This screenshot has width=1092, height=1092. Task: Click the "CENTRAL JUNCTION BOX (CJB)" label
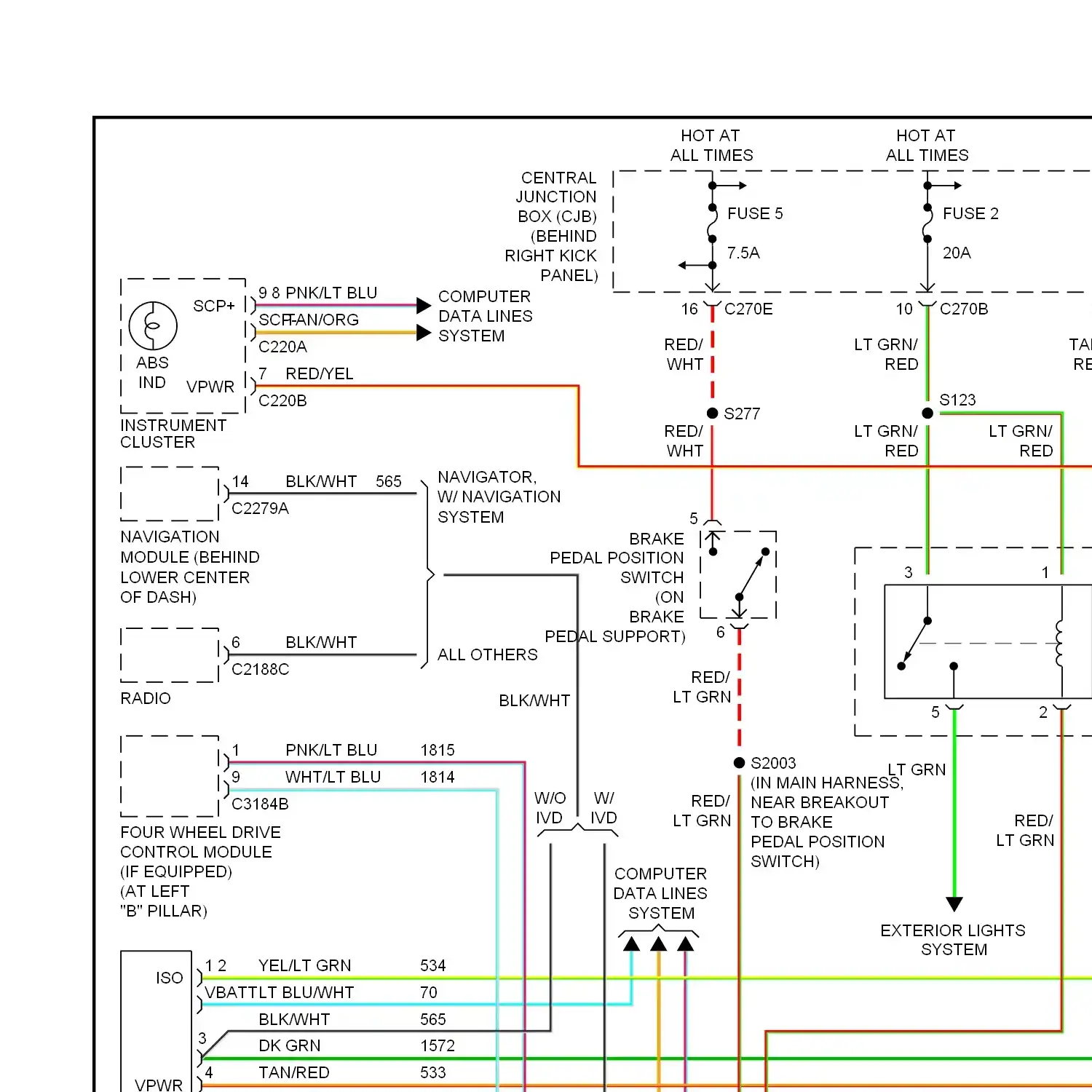[556, 197]
